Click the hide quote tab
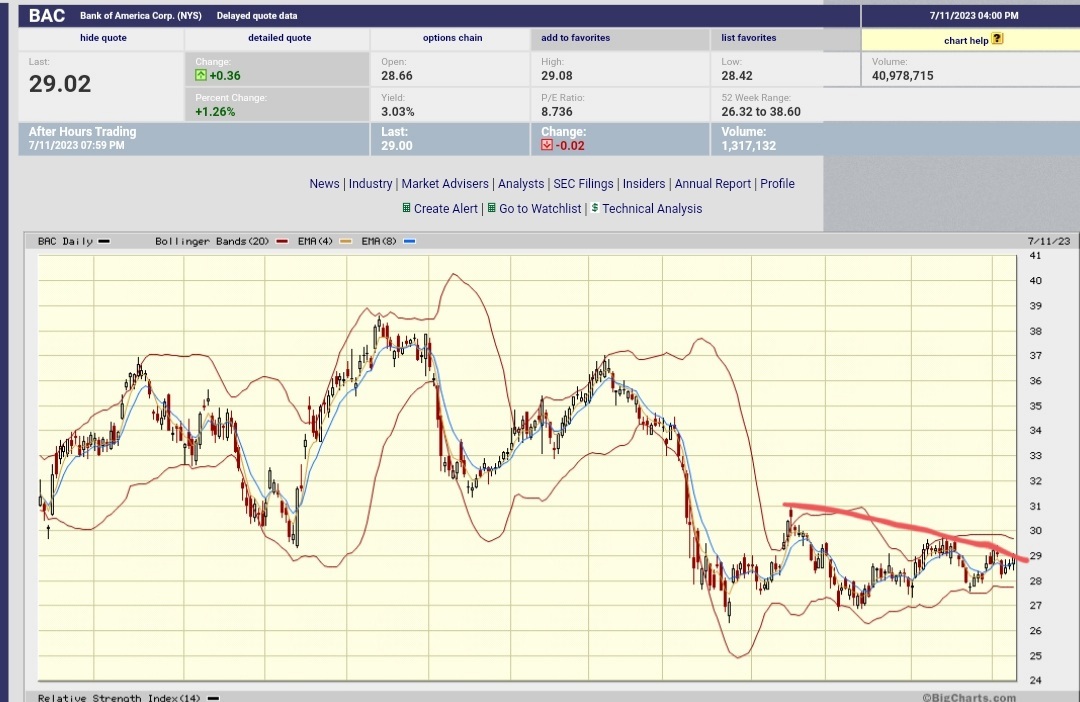This screenshot has height=702, width=1080. point(103,38)
